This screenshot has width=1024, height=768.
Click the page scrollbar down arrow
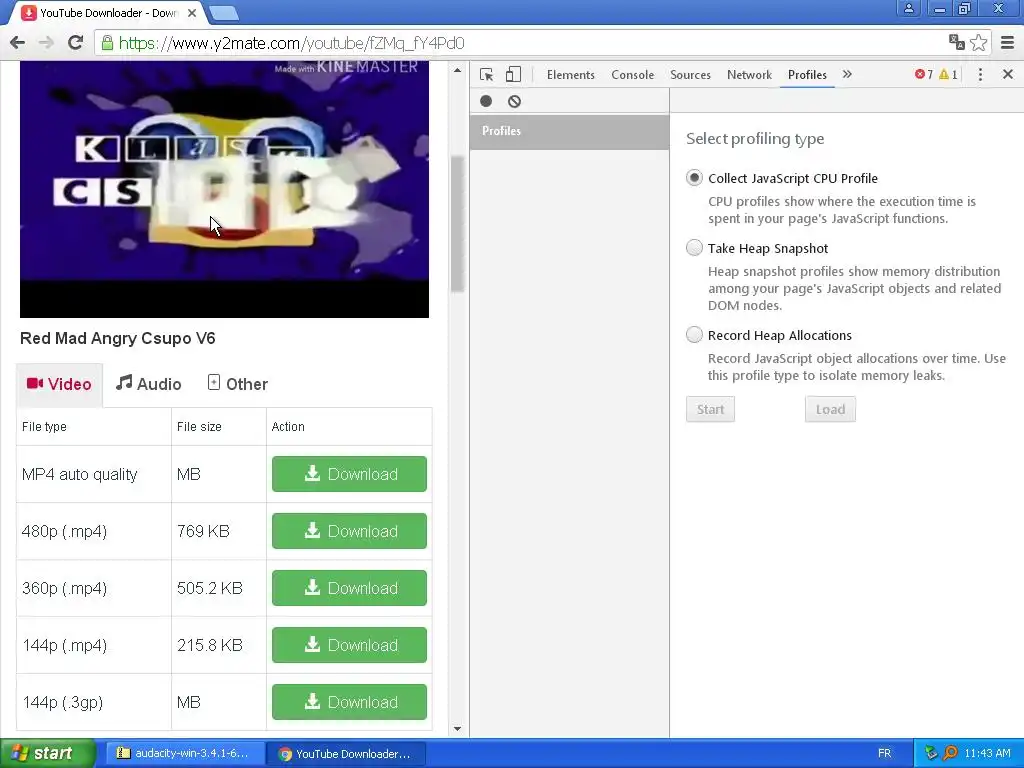pos(457,729)
